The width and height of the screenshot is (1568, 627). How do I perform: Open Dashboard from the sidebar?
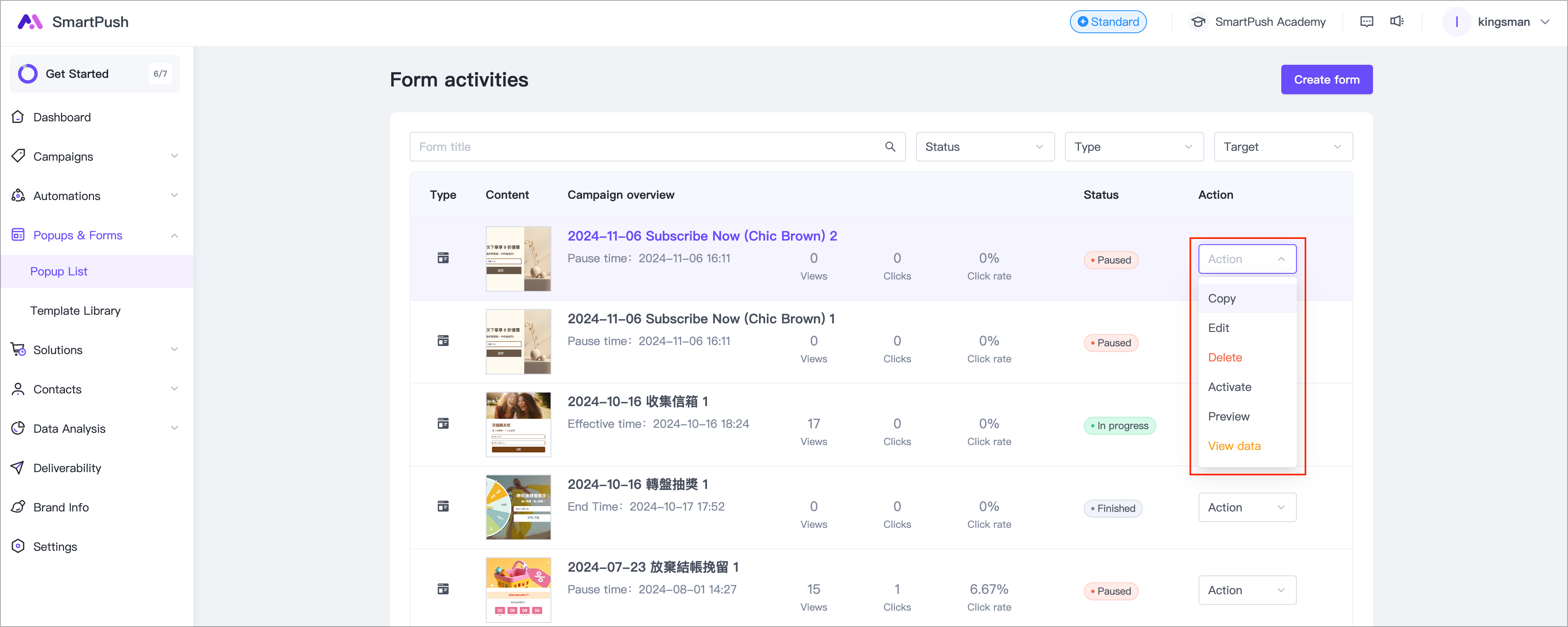[61, 117]
